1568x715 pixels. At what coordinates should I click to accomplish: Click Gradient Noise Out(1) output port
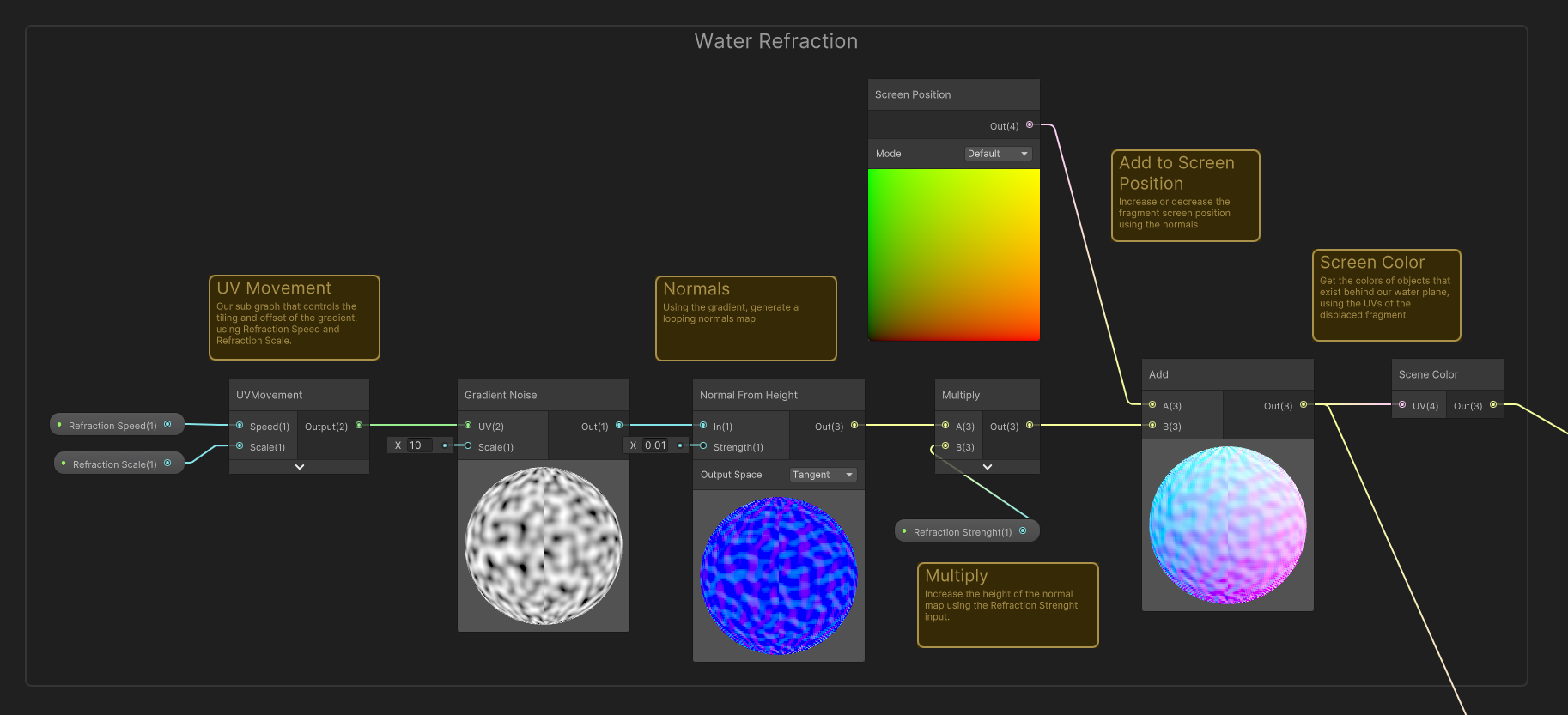tap(619, 426)
